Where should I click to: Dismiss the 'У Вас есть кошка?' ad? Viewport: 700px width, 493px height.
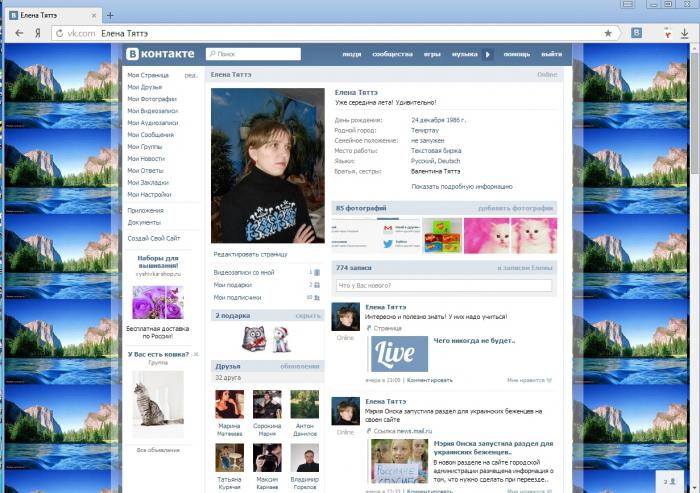point(196,354)
